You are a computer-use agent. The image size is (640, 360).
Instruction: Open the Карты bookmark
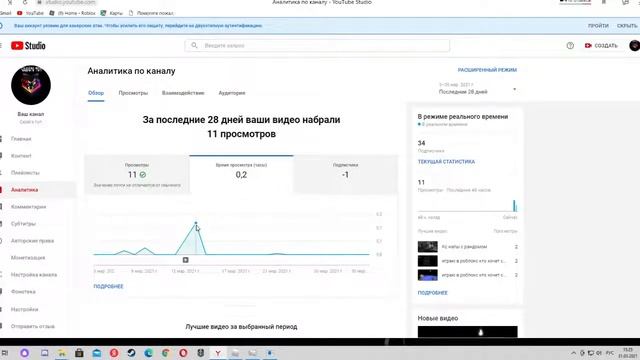pyautogui.click(x=112, y=13)
